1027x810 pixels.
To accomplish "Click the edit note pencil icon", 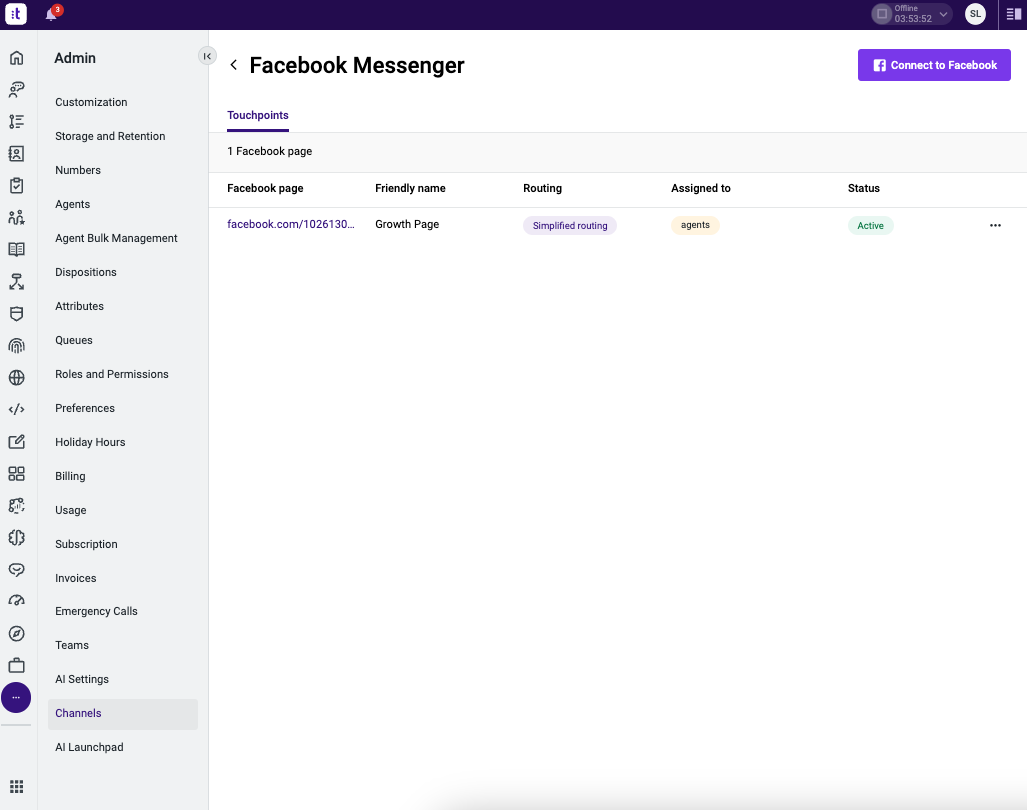I will pyautogui.click(x=16, y=441).
